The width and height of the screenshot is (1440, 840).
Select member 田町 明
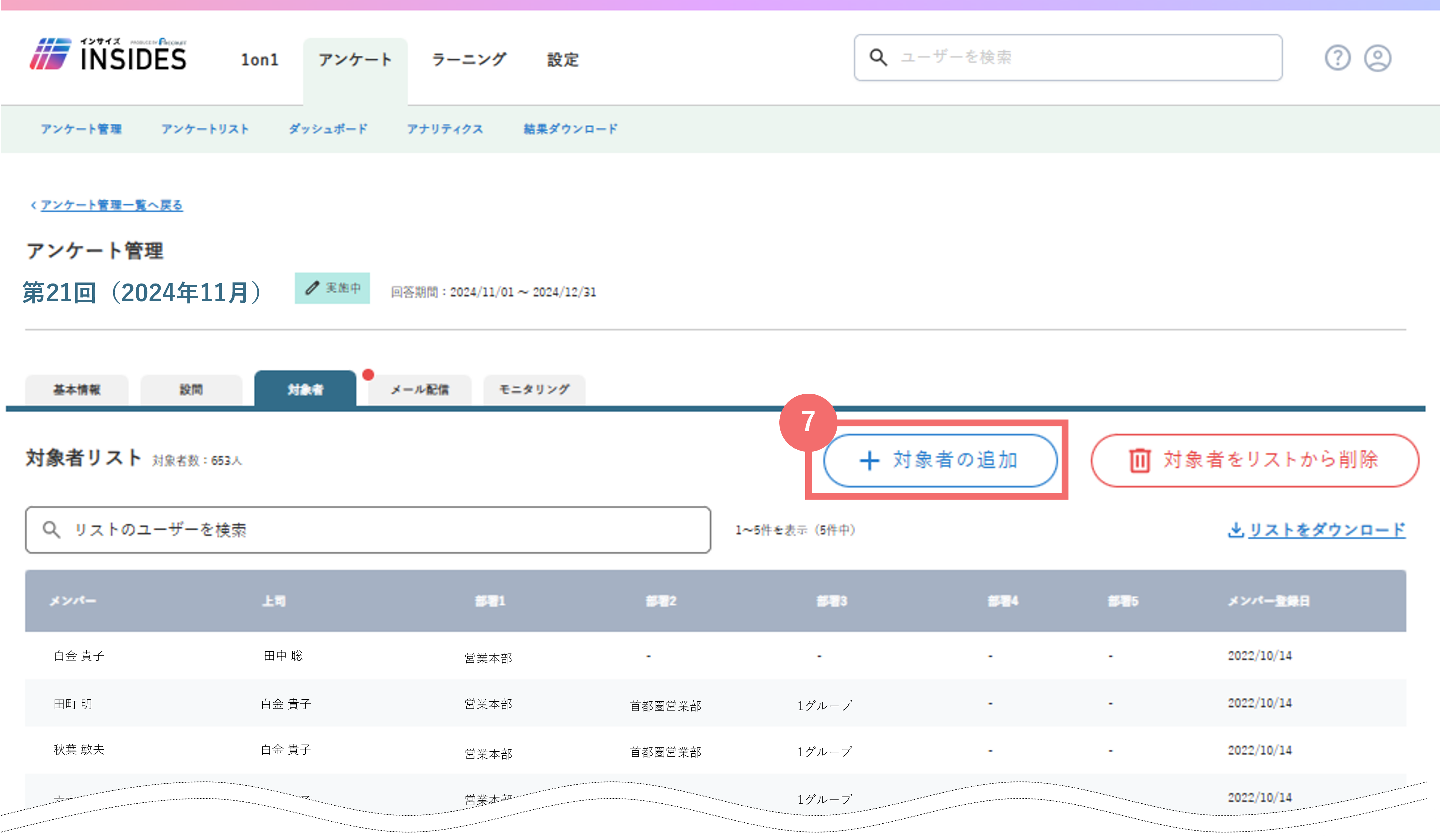(73, 704)
